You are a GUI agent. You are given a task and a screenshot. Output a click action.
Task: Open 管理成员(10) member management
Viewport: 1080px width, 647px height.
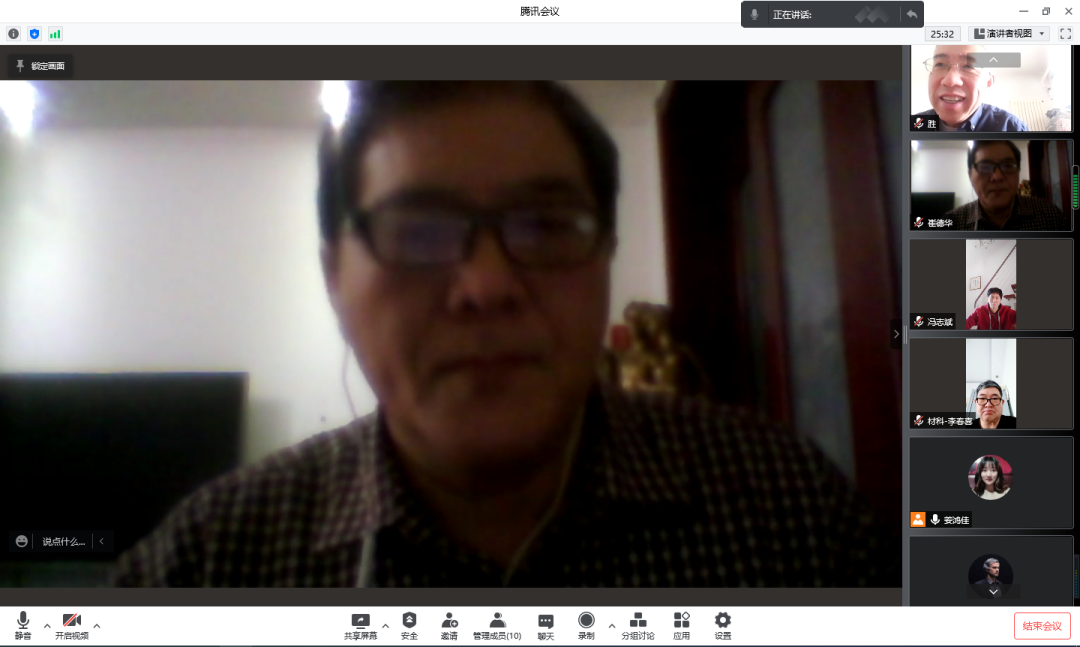point(497,626)
